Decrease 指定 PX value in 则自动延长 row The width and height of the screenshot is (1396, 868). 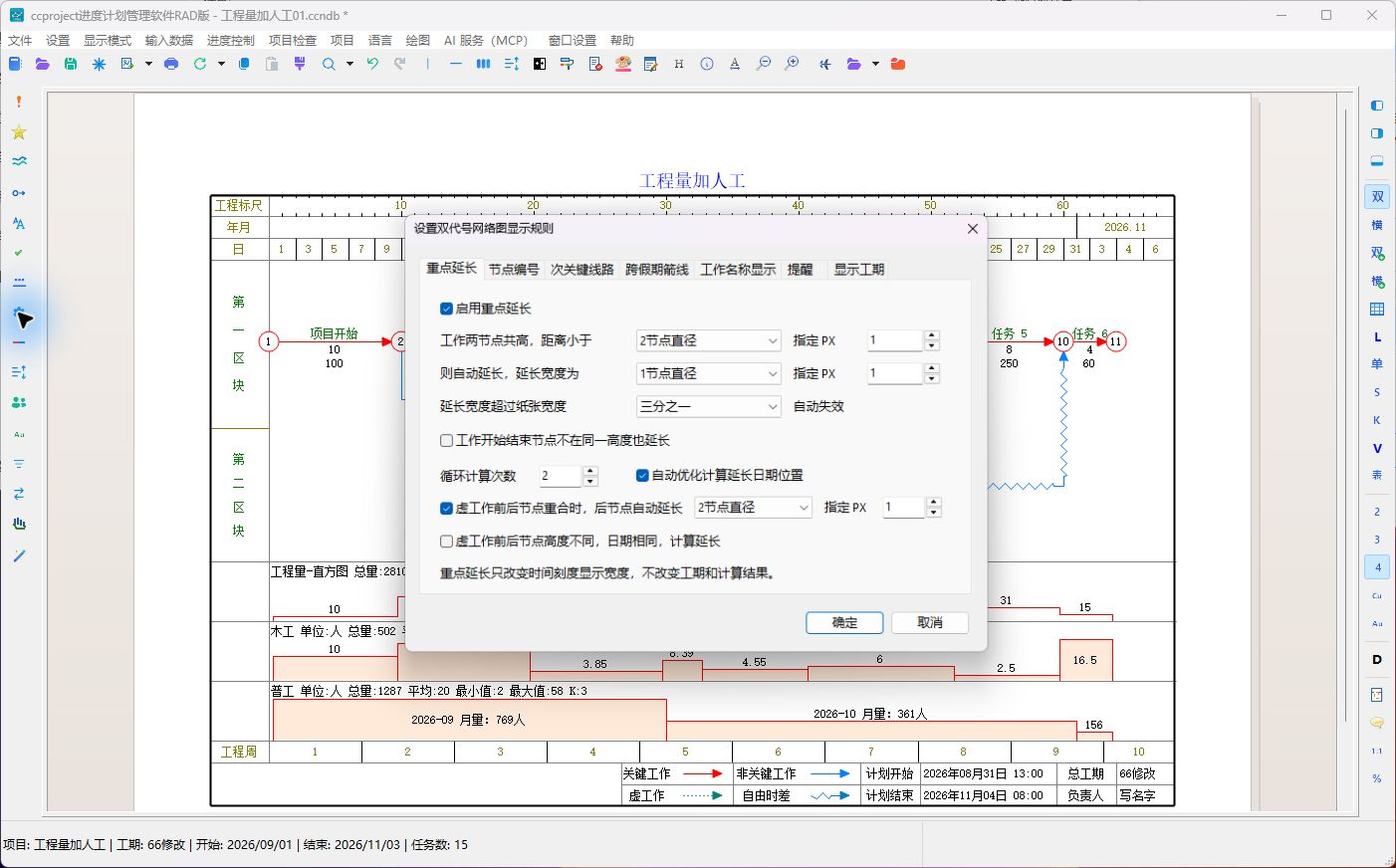pyautogui.click(x=932, y=379)
